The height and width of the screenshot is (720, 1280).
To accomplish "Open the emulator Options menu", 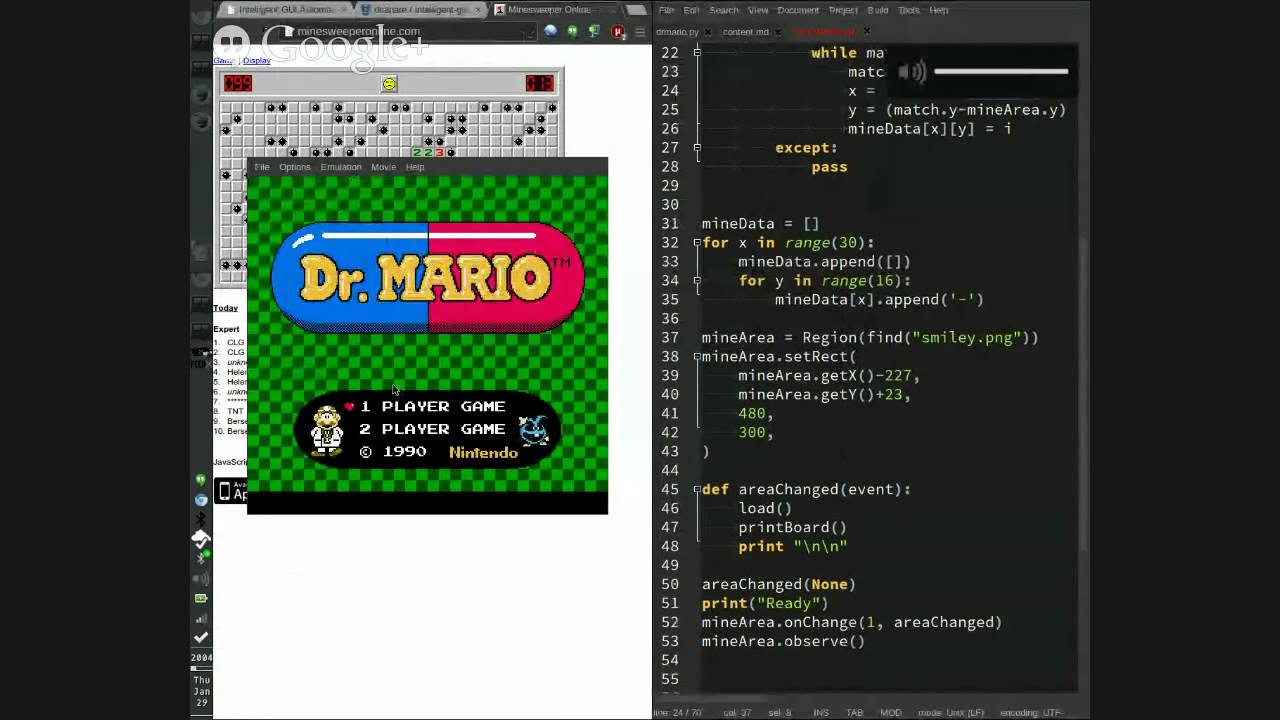I will coord(295,167).
